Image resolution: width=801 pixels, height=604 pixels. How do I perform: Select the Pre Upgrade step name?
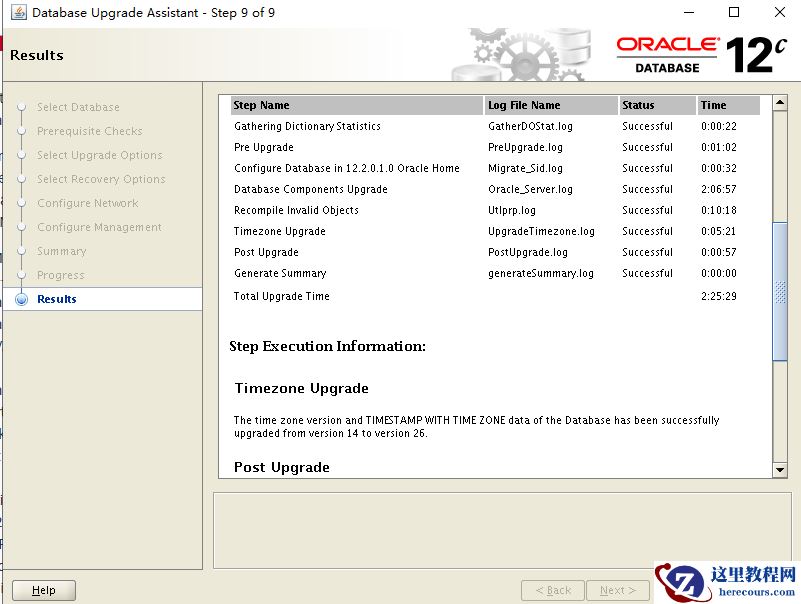[264, 147]
